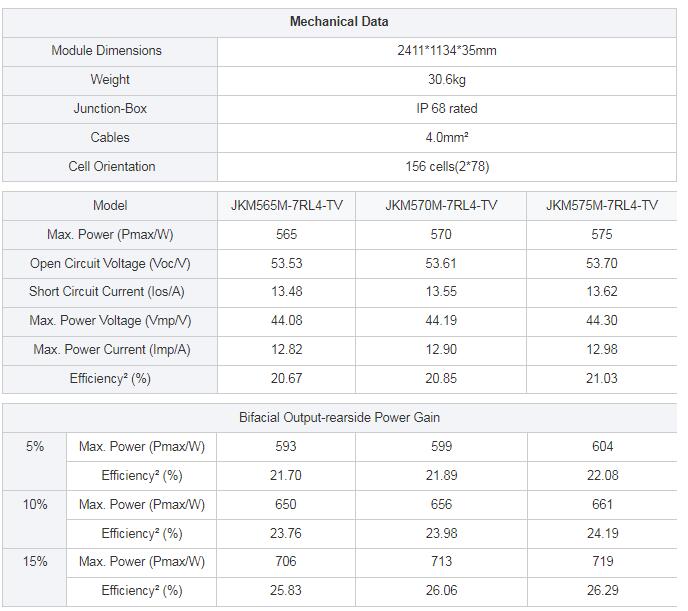This screenshot has width=688, height=611.
Task: Click the 12.82 max power current value
Action: coord(287,349)
